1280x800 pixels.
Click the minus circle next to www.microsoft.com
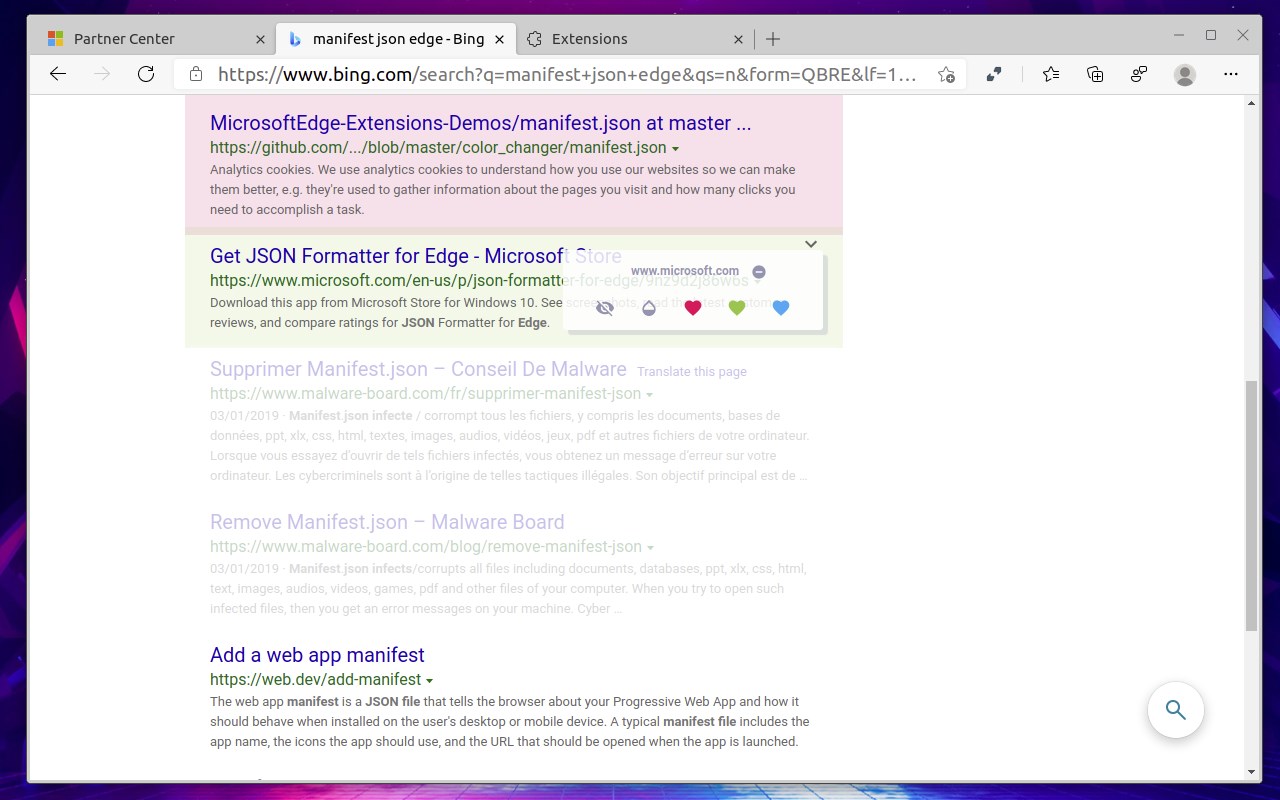759,272
